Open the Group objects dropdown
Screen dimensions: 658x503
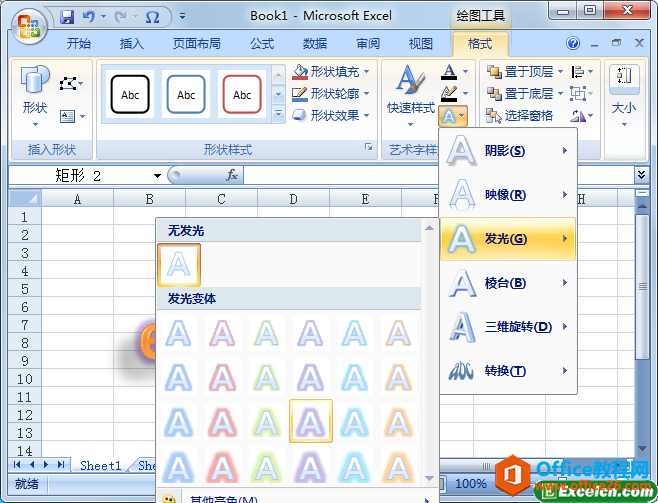(x=581, y=93)
